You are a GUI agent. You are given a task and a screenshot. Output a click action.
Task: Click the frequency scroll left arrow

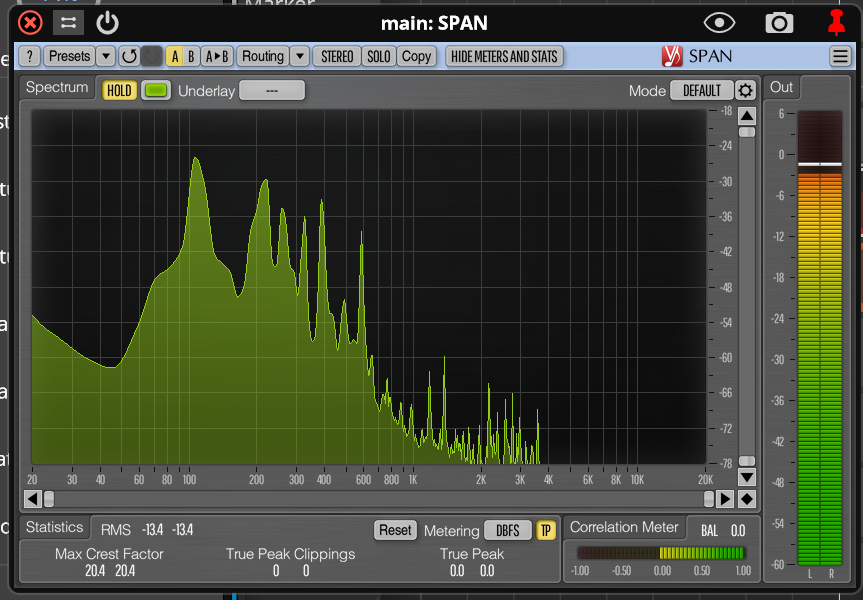[x=32, y=499]
